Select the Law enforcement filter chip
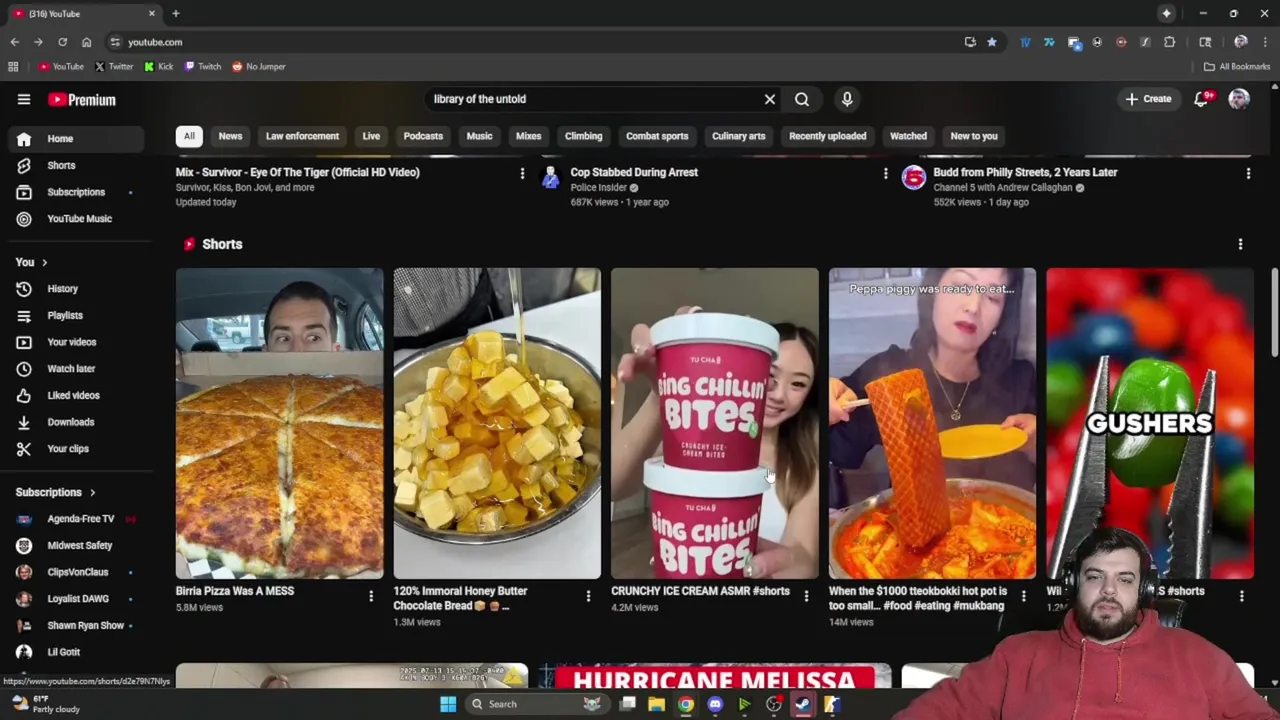The width and height of the screenshot is (1280, 720). pyautogui.click(x=302, y=136)
